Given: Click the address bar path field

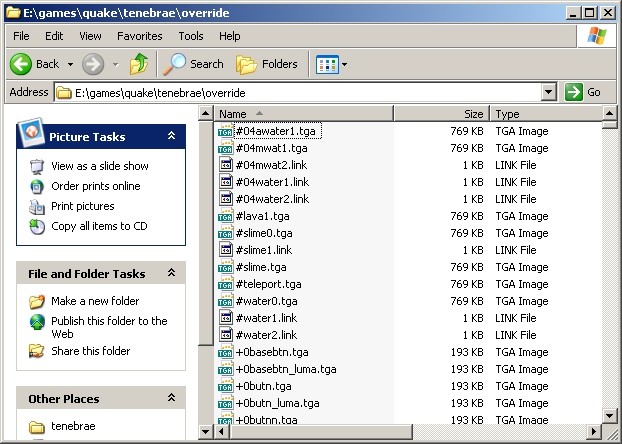Looking at the screenshot, I should 300,92.
